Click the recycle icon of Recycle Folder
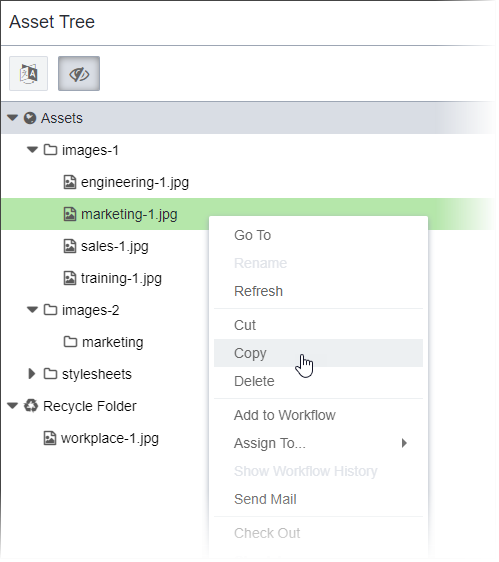The image size is (499, 562). (31, 406)
